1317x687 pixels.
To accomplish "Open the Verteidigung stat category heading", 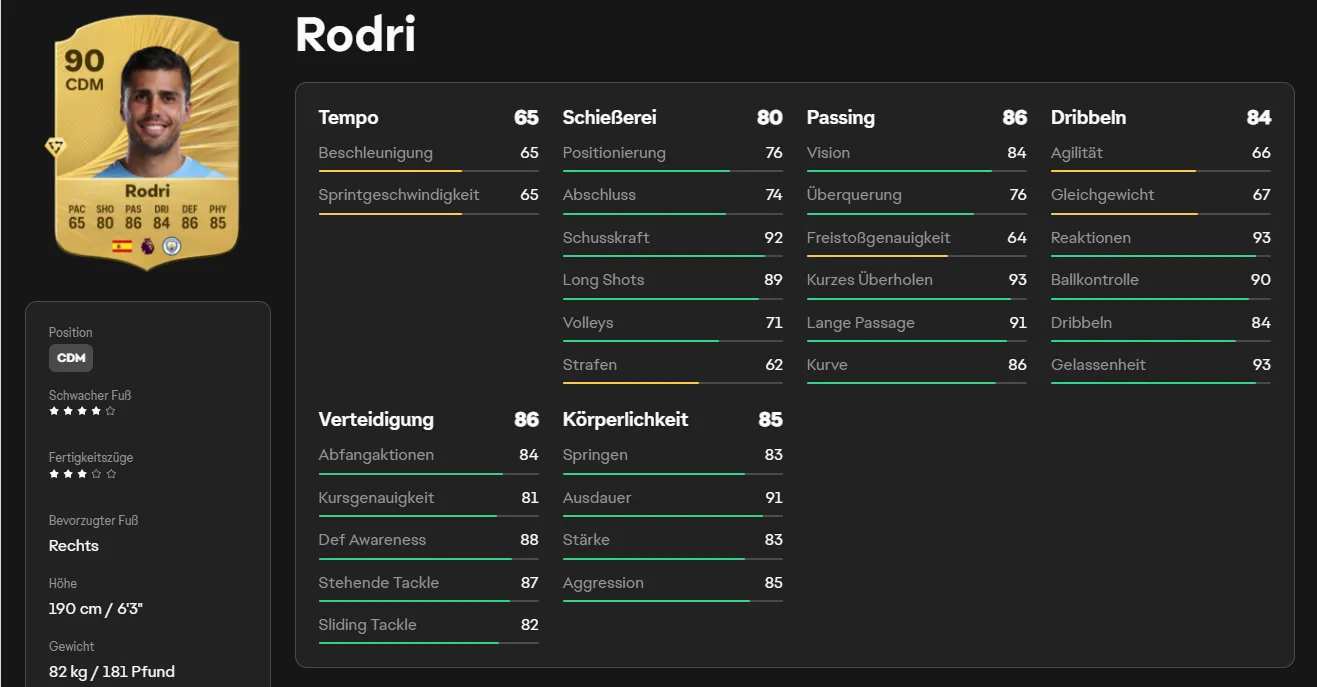I will (x=376, y=419).
